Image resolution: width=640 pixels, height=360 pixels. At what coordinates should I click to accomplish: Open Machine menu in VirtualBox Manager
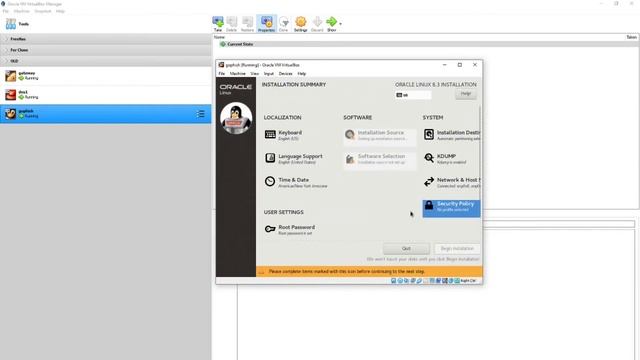coord(22,11)
